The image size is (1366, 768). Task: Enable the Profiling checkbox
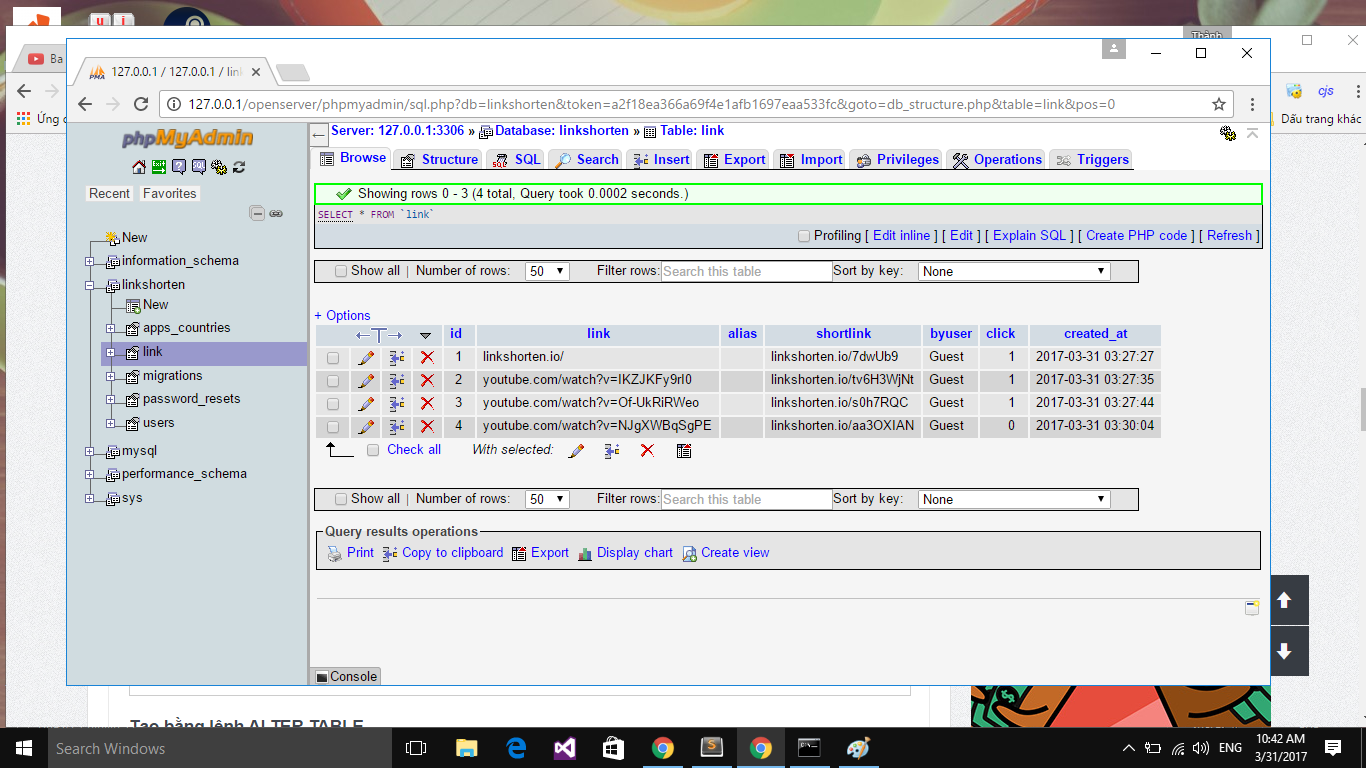point(804,236)
